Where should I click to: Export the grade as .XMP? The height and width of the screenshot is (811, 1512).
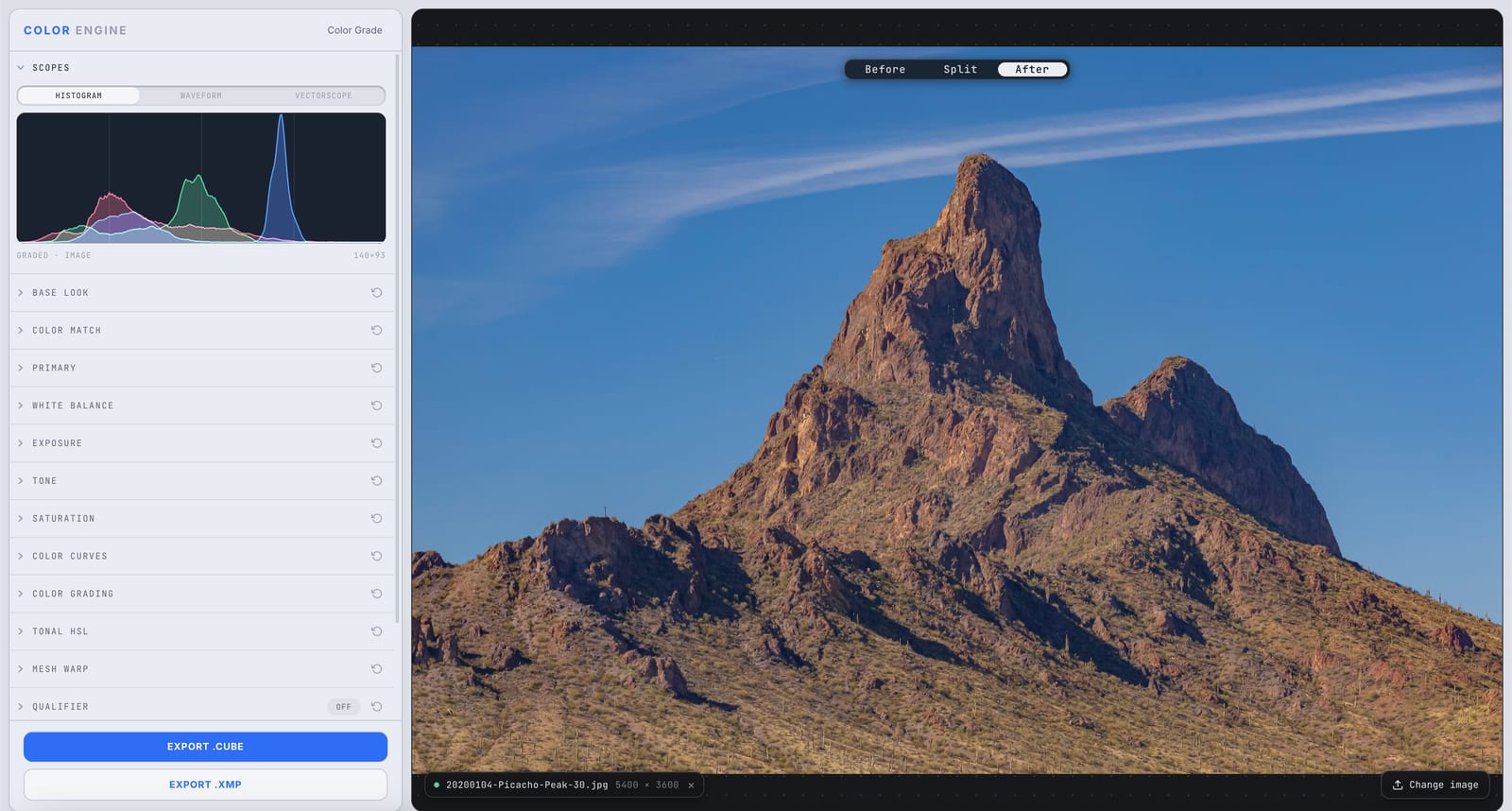click(205, 785)
